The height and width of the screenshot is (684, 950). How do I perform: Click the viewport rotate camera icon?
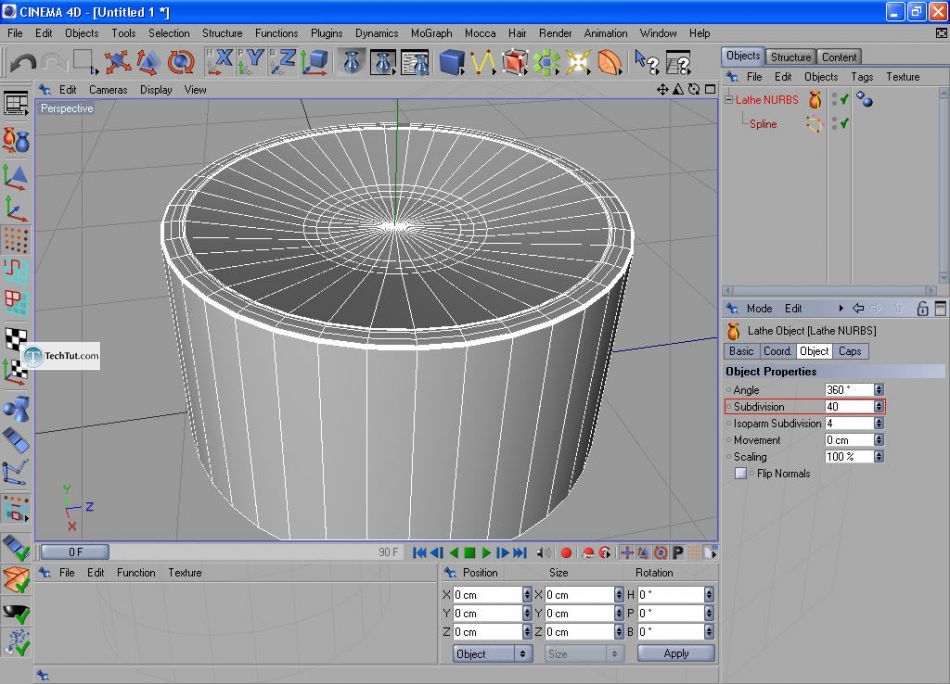694,90
